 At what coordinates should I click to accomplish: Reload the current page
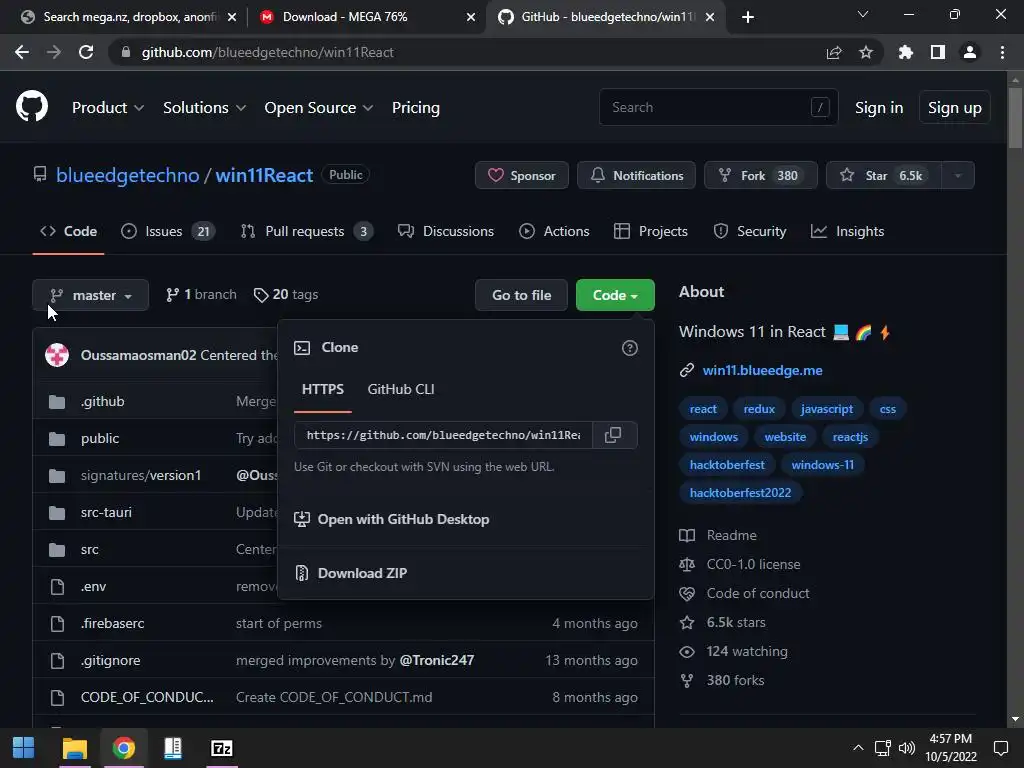pos(86,52)
